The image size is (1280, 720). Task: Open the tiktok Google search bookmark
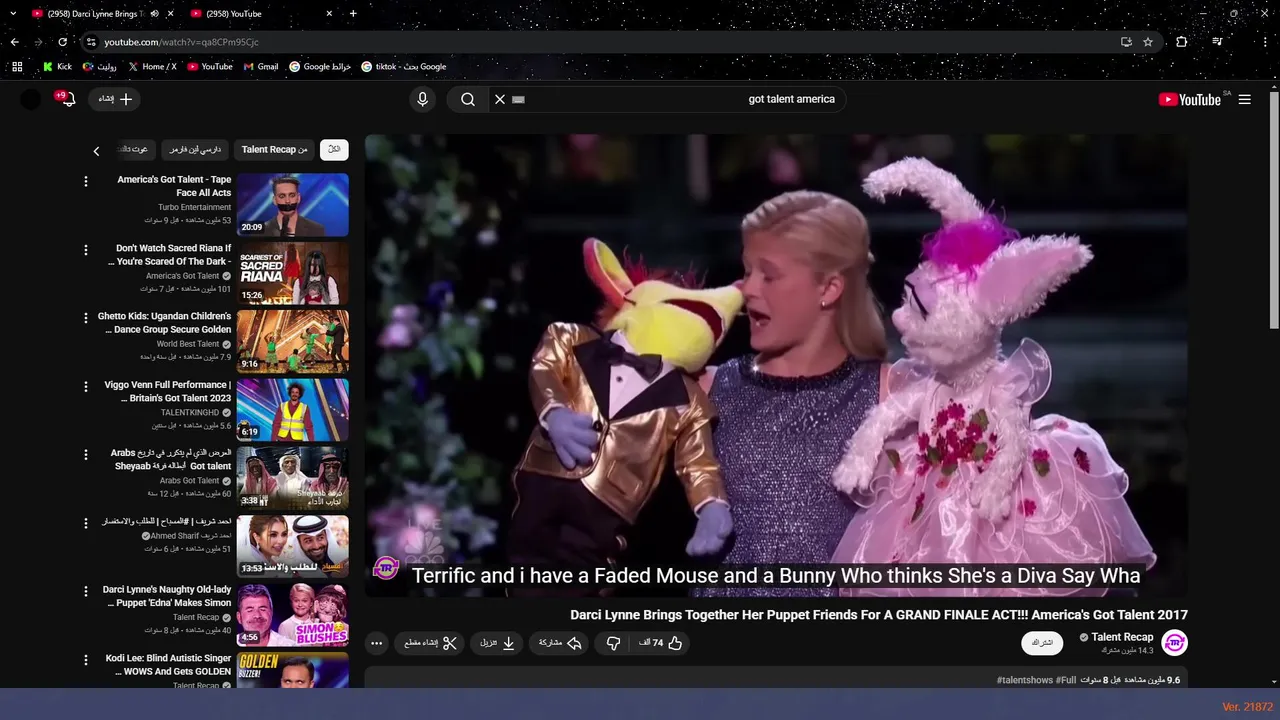pos(403,67)
